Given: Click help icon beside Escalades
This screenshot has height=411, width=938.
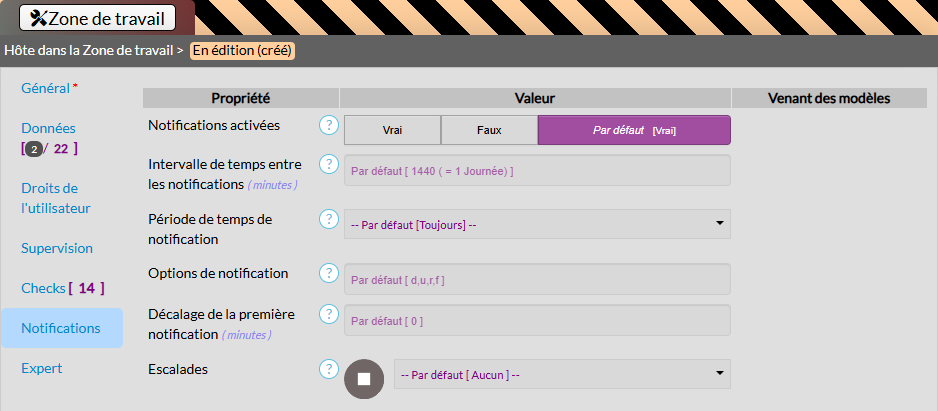Looking at the screenshot, I should [x=328, y=369].
